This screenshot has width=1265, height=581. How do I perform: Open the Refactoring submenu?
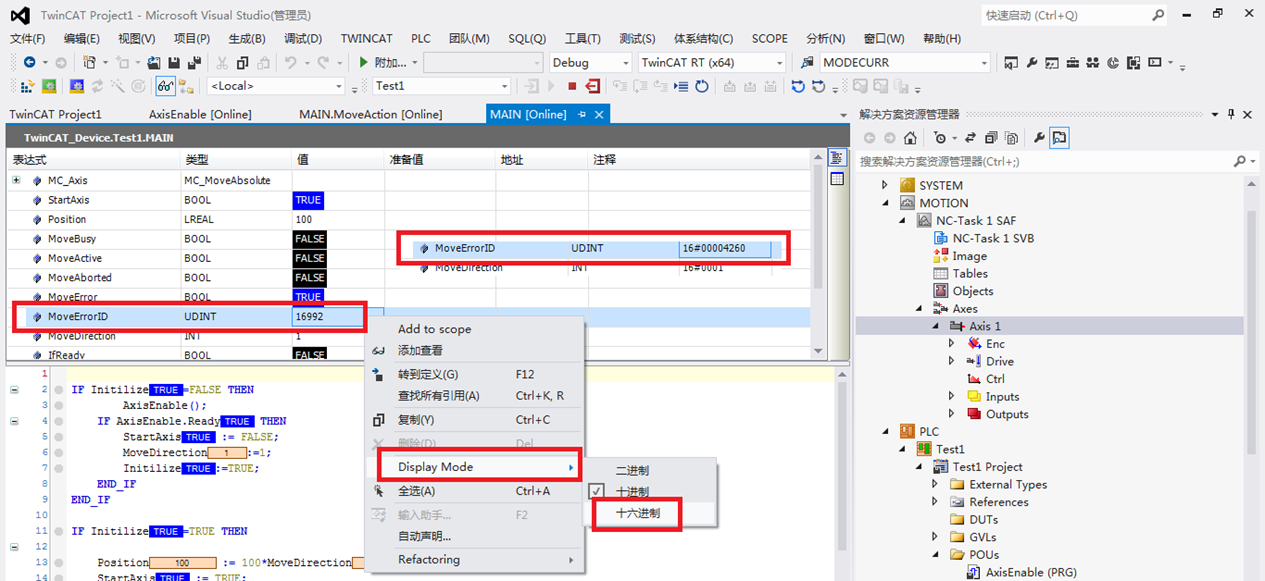click(x=474, y=559)
